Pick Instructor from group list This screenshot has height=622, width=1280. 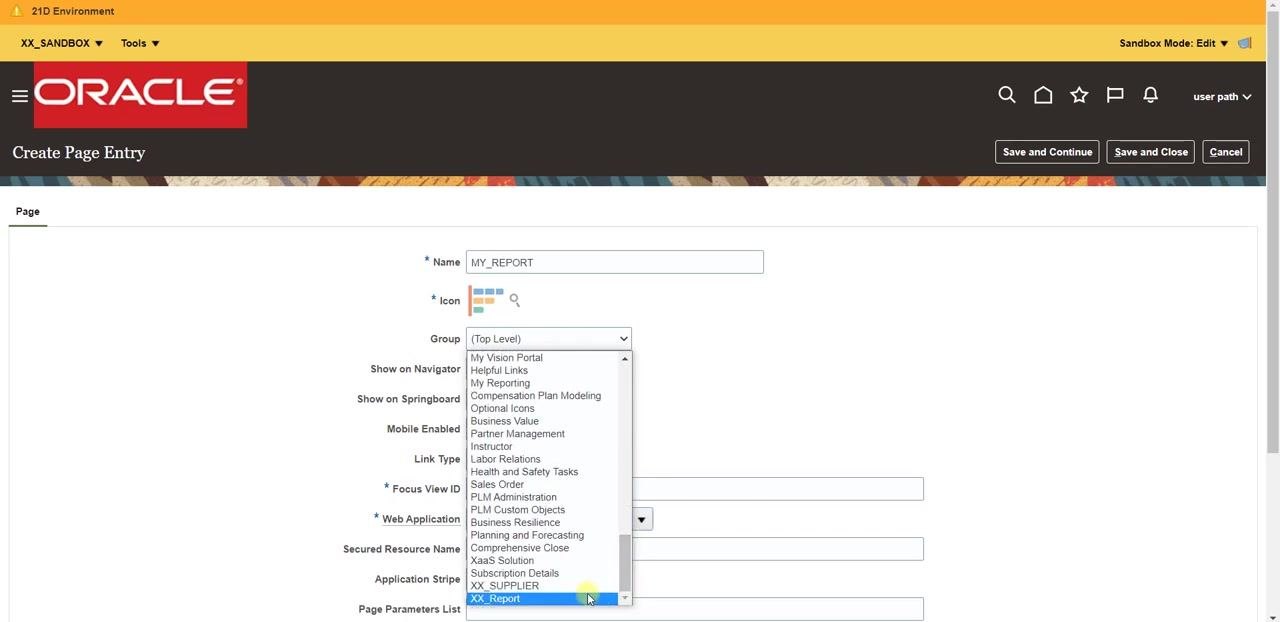[x=543, y=447]
